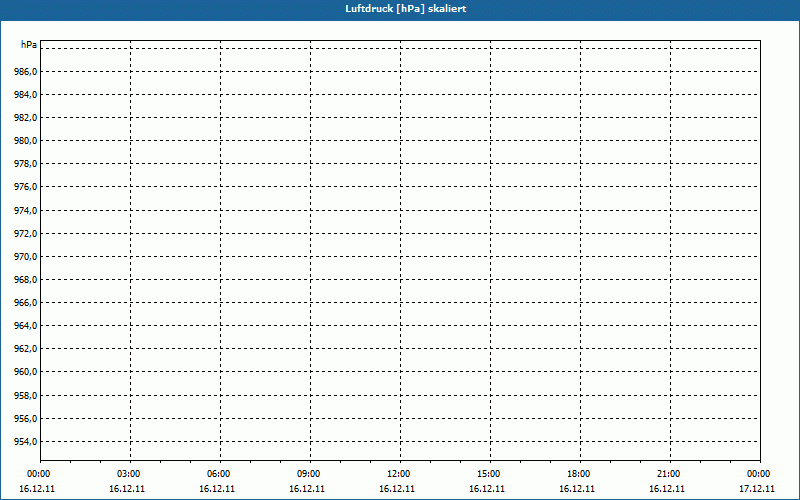Select the 980,0 y-axis value
The height and width of the screenshot is (500, 800).
coord(26,140)
